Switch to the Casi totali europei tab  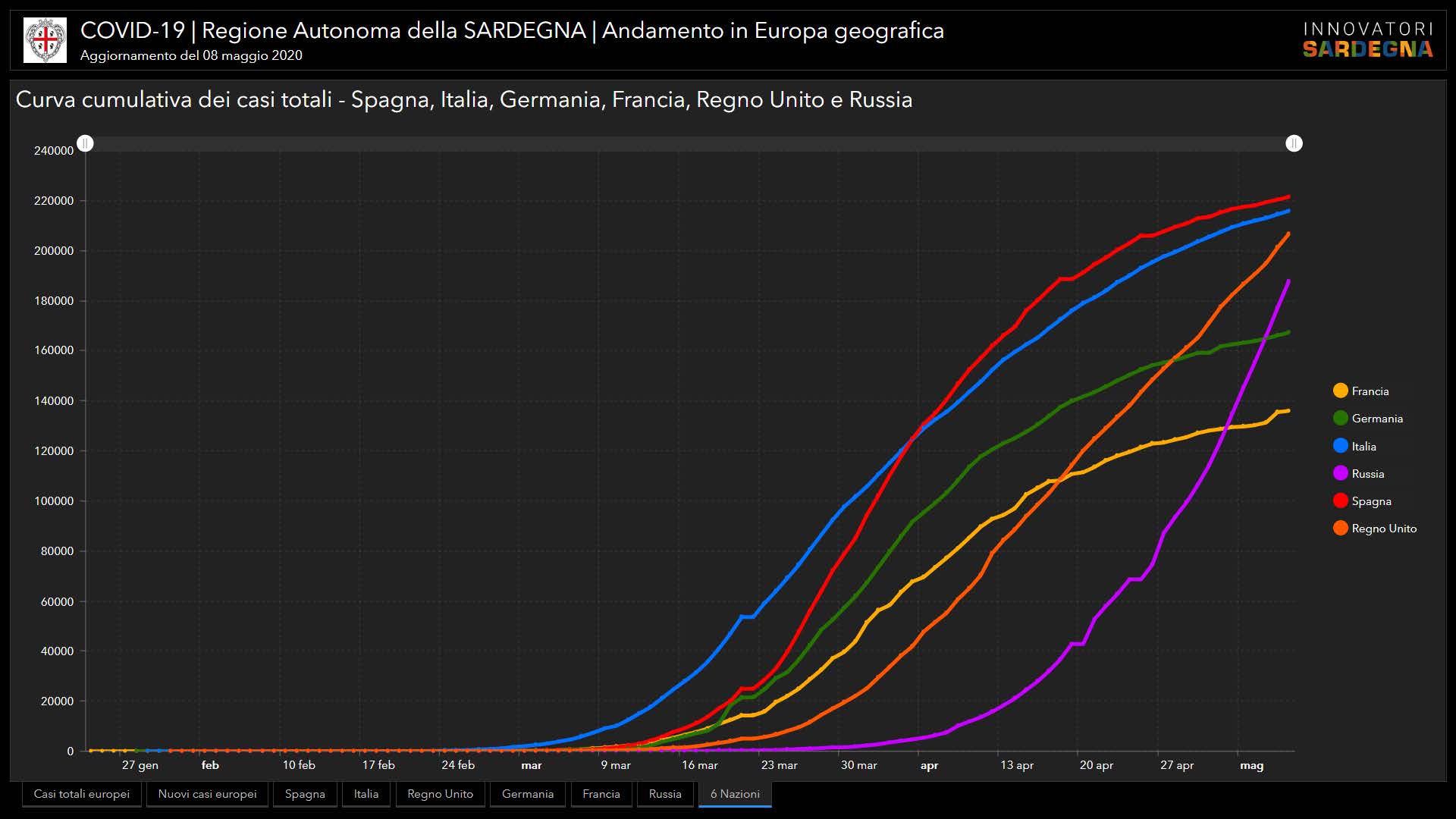(x=82, y=794)
